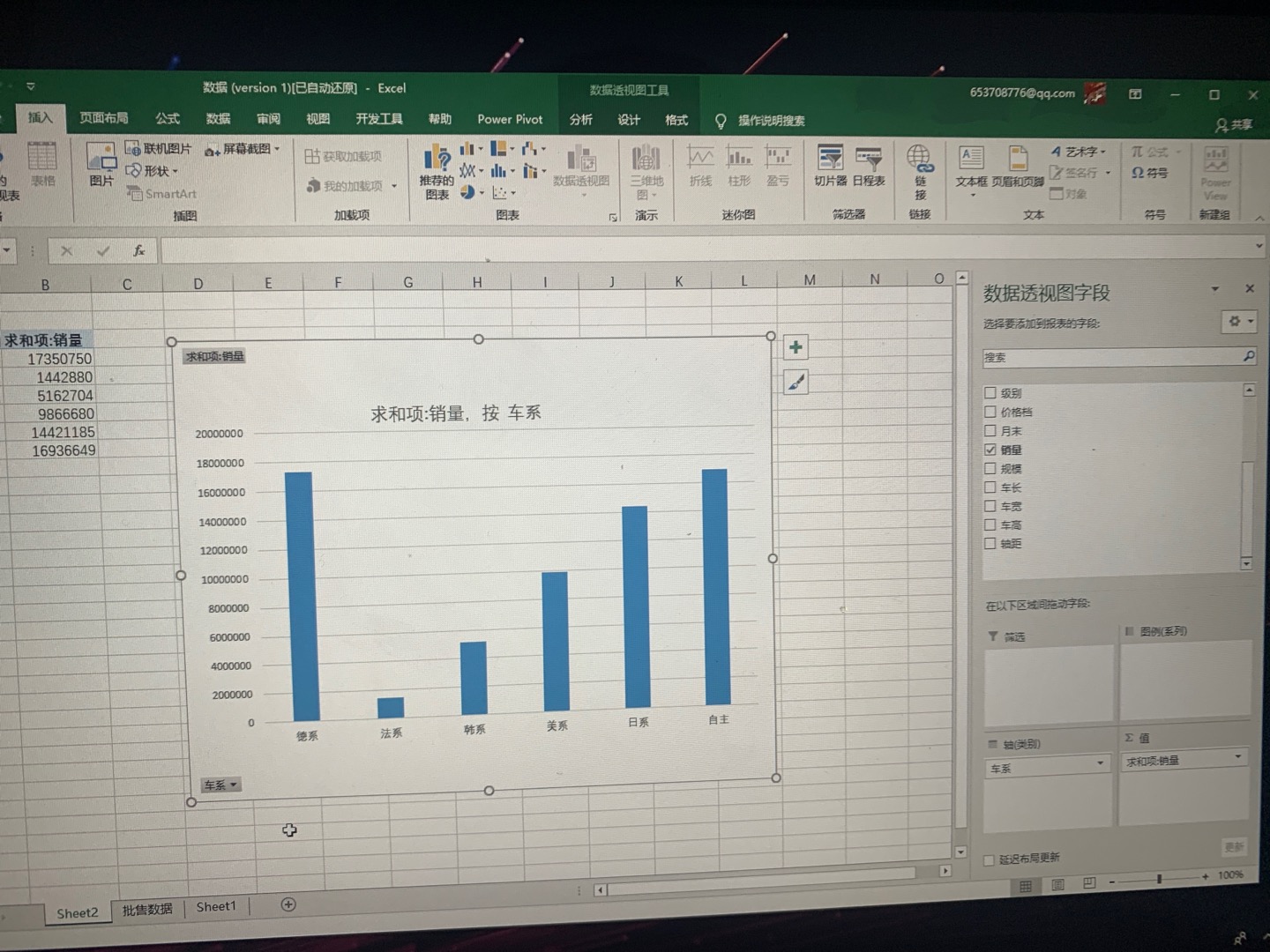Screen dimensions: 1270x952
Task: Expand the 求和项:销量 values field dropdown
Action: [1237, 756]
